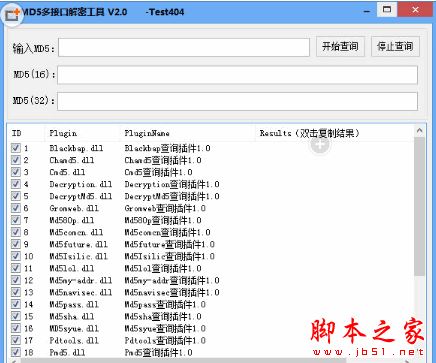Uncheck the checkbox for plugin ID 13
The height and width of the screenshot is (363, 436).
pos(16,292)
